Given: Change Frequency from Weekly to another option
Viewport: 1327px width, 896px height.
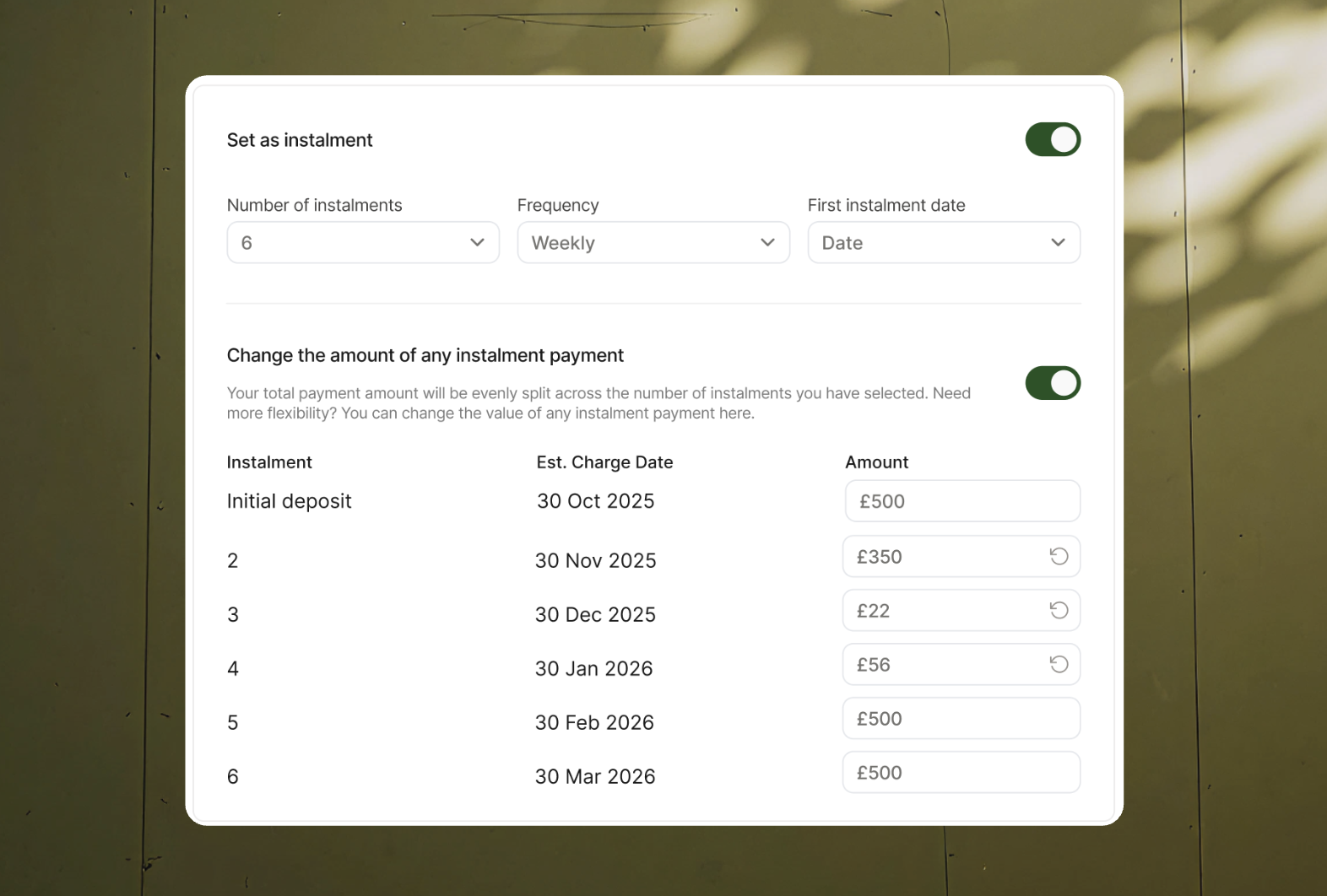Looking at the screenshot, I should [x=653, y=242].
